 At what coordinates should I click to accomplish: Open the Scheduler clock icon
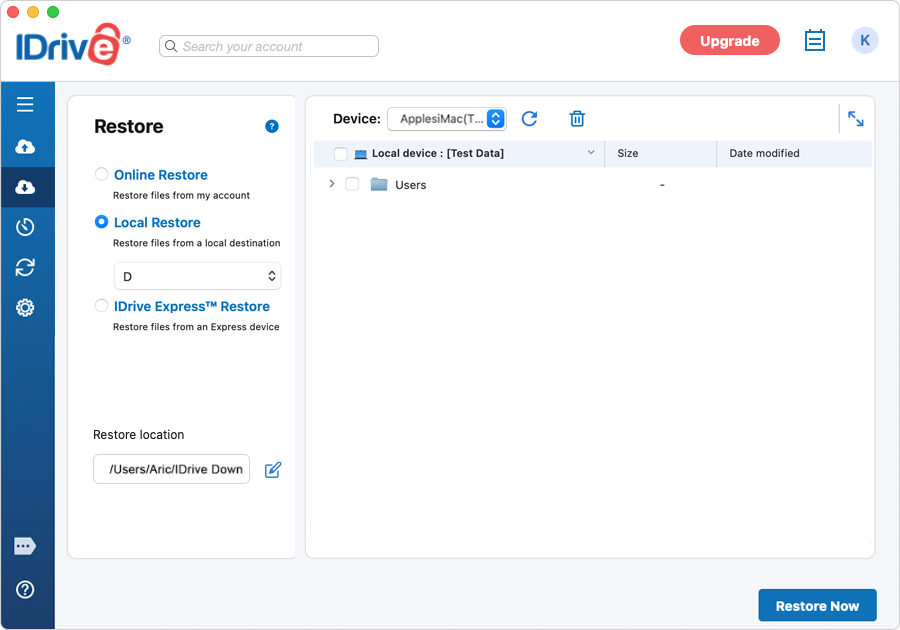[25, 227]
